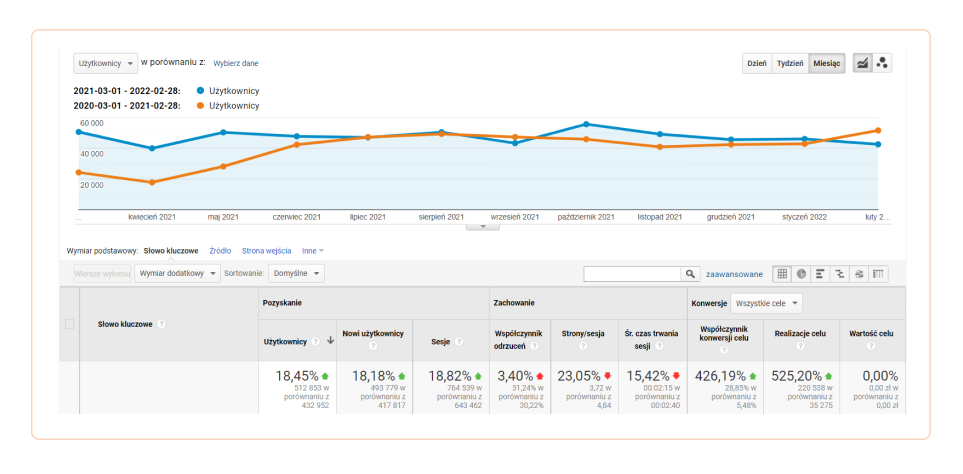Set chart granularity to Miesiąc
963x474 pixels.
[x=827, y=63]
